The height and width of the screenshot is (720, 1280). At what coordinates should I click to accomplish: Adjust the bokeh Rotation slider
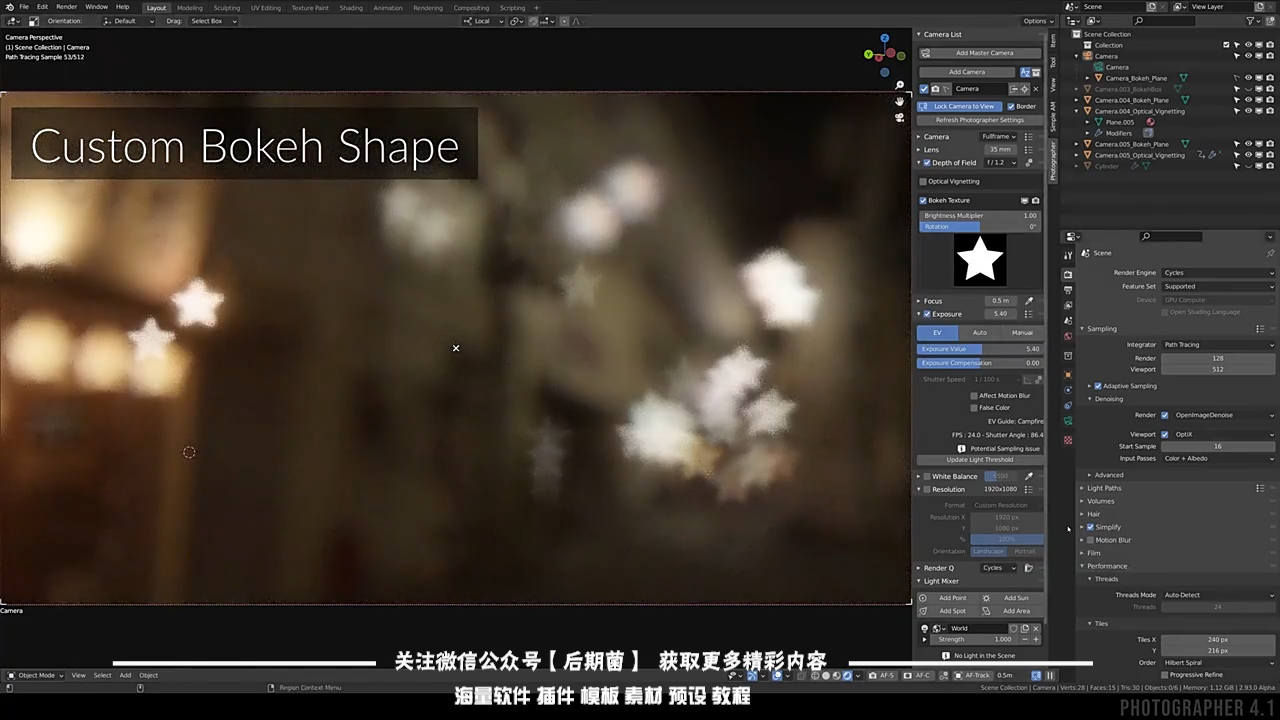[x=978, y=227]
